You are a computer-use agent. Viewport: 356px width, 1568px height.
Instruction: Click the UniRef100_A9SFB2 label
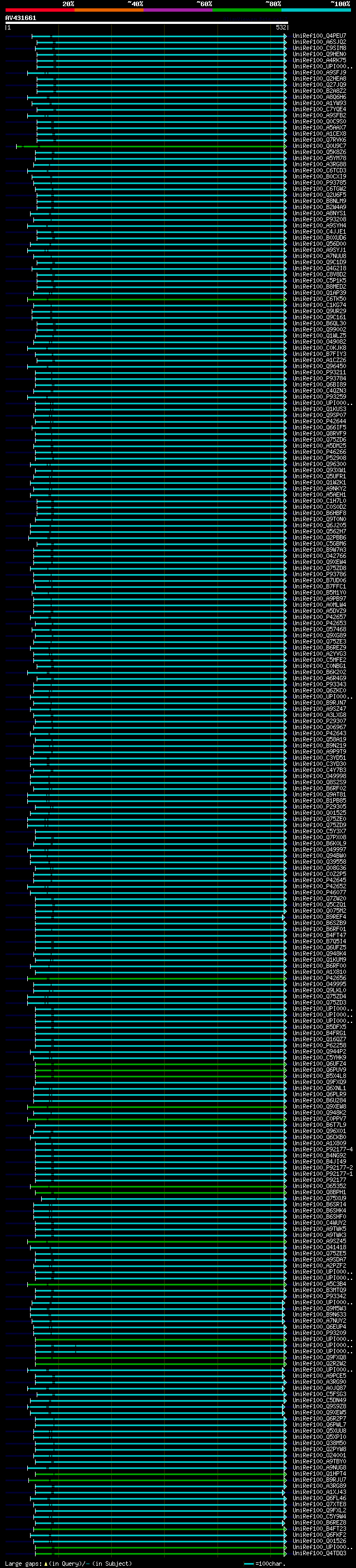tap(319, 116)
